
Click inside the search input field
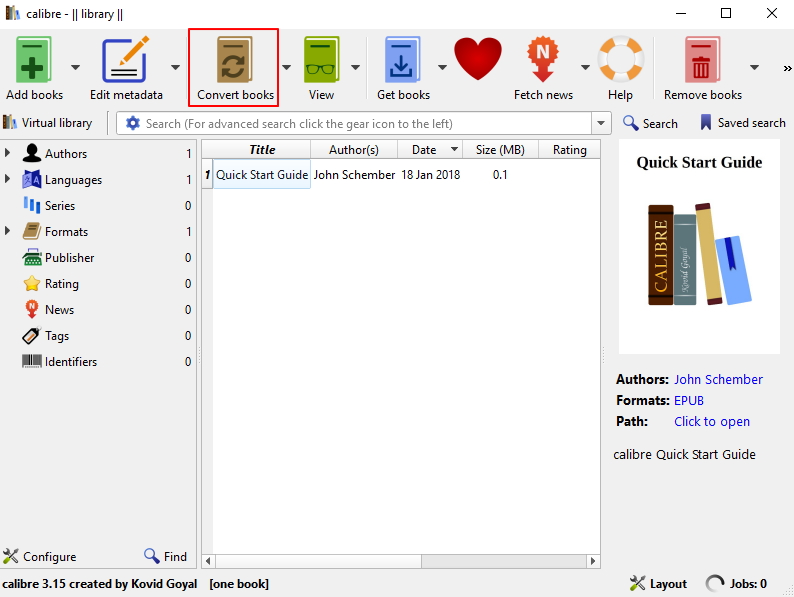[x=367, y=124]
